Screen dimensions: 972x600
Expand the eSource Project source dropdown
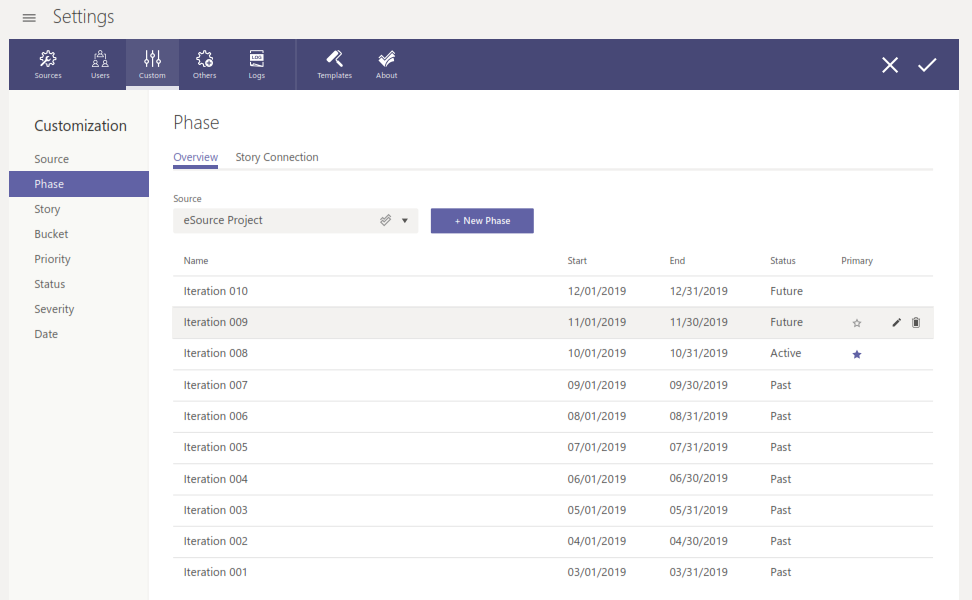pyautogui.click(x=405, y=221)
